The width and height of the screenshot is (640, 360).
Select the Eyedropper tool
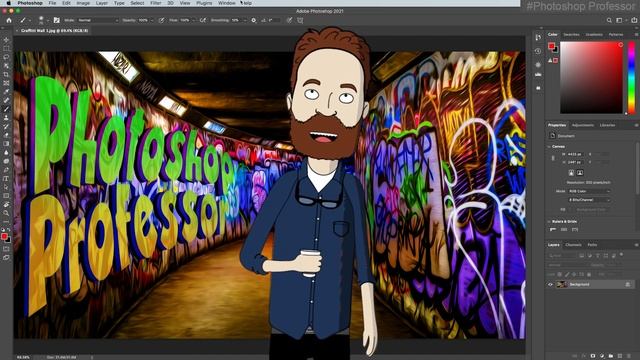[x=6, y=91]
